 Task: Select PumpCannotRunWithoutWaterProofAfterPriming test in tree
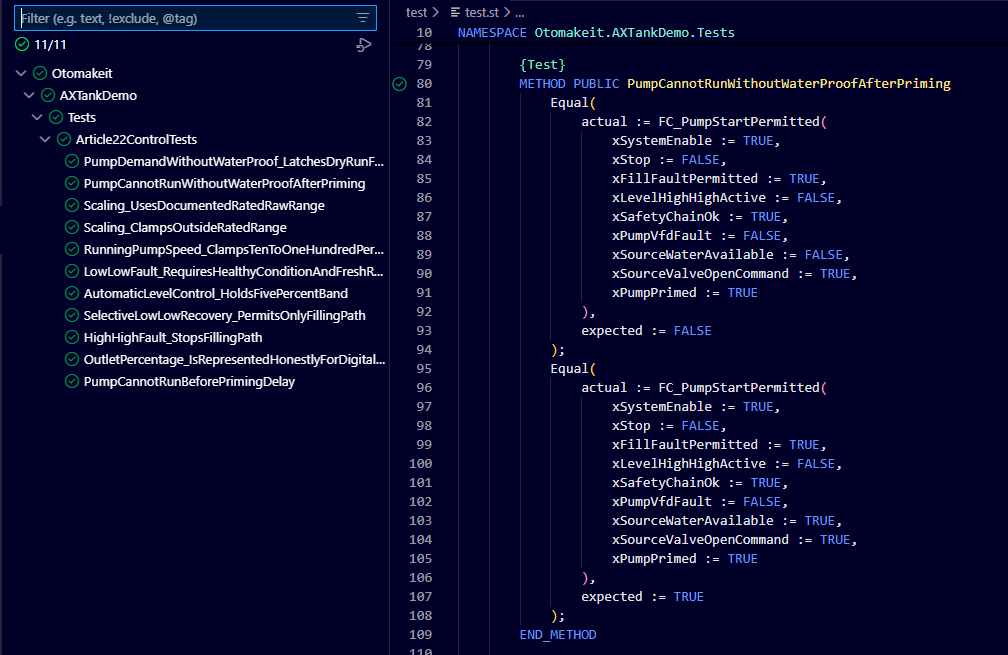tap(224, 183)
